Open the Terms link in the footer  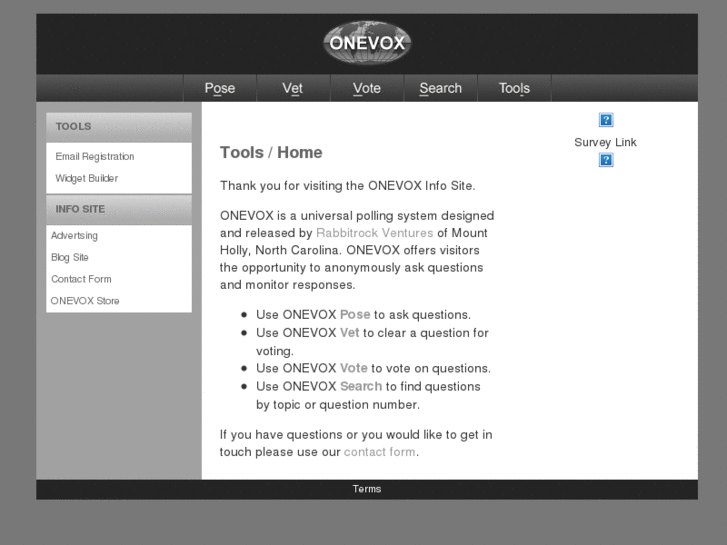[367, 489]
